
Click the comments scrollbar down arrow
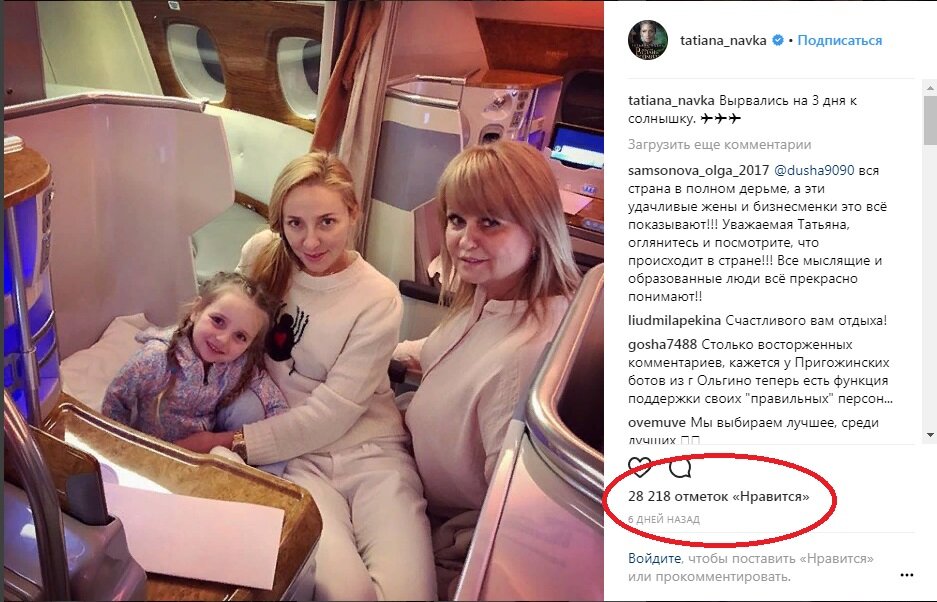point(930,435)
